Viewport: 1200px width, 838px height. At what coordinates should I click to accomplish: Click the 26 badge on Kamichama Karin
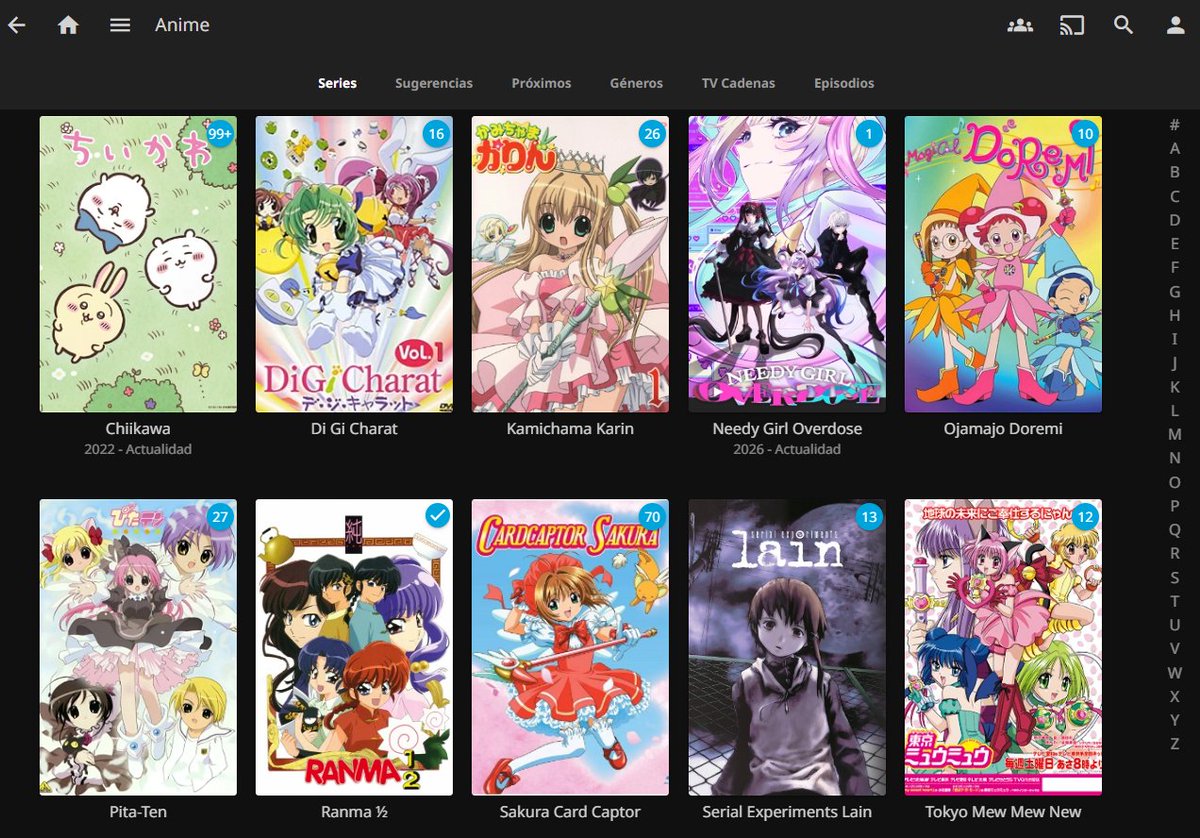653,133
